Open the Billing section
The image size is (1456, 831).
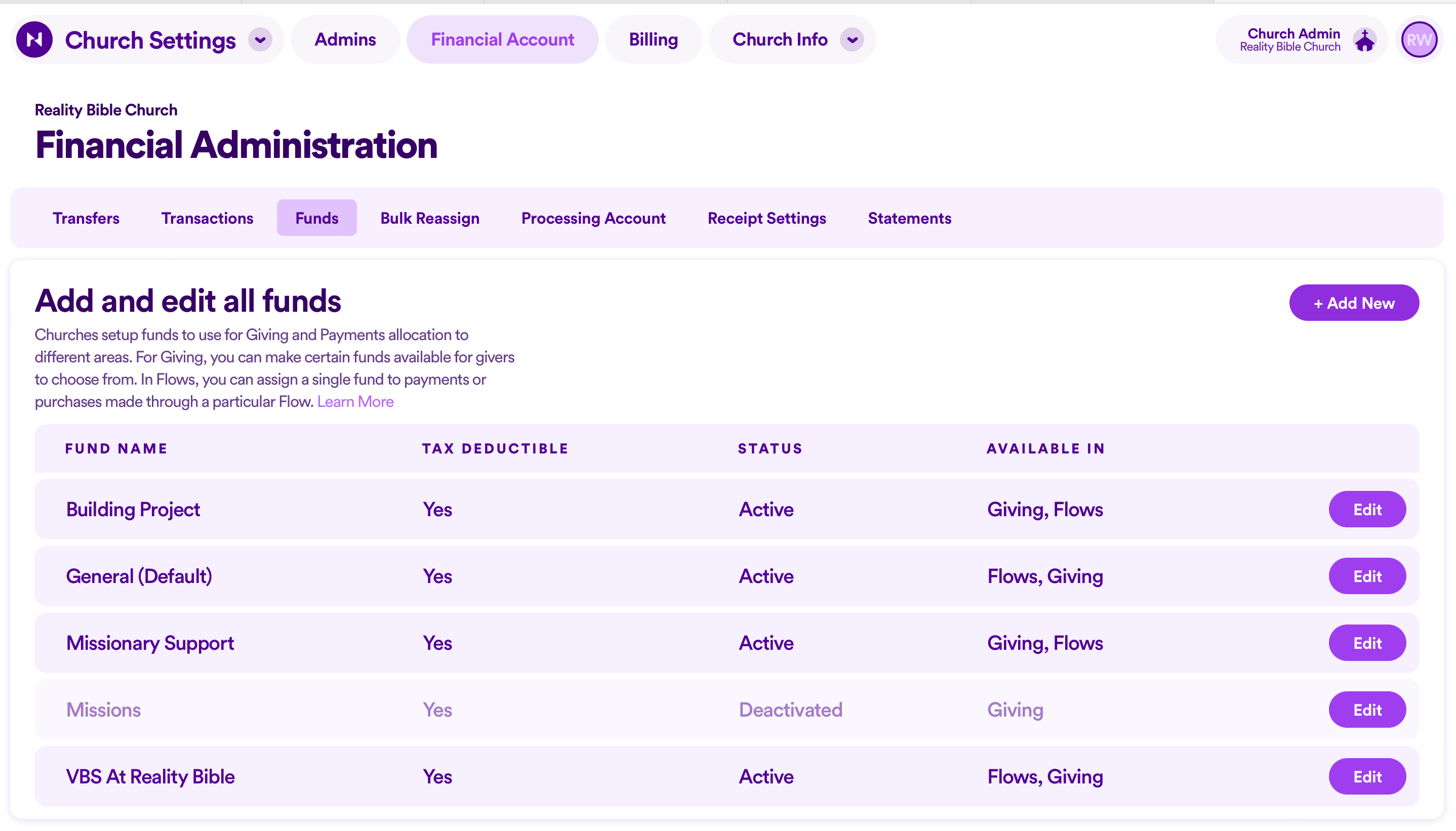(x=653, y=39)
